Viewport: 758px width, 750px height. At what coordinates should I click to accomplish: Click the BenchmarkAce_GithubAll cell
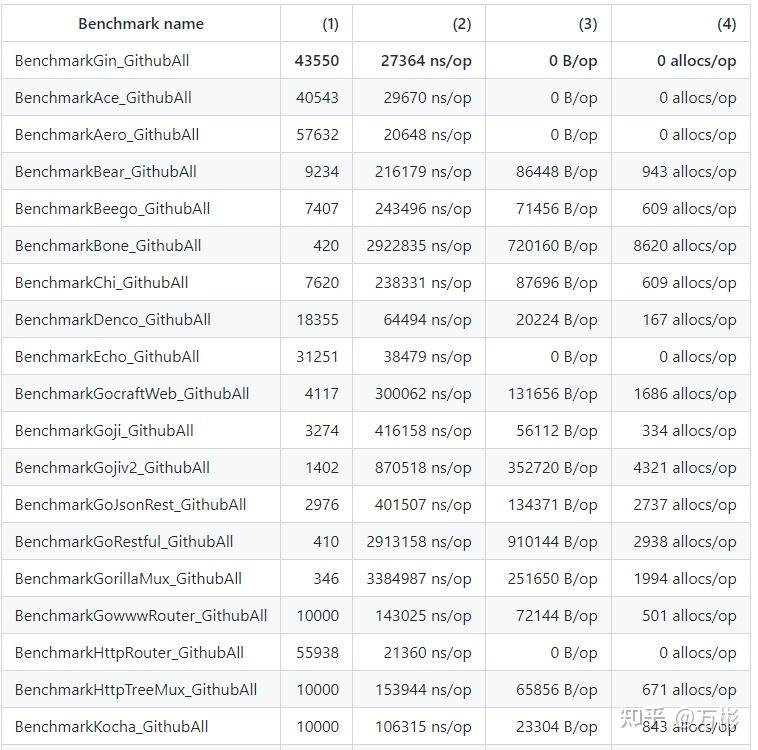click(x=103, y=97)
